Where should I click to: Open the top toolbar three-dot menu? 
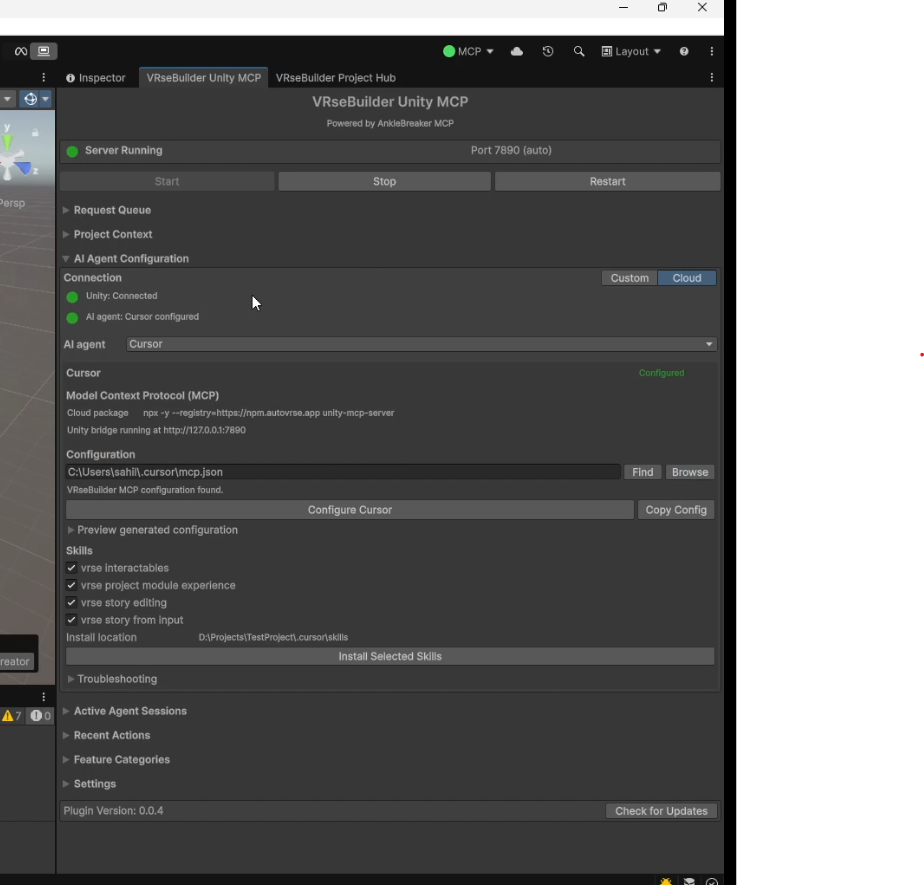click(x=712, y=51)
